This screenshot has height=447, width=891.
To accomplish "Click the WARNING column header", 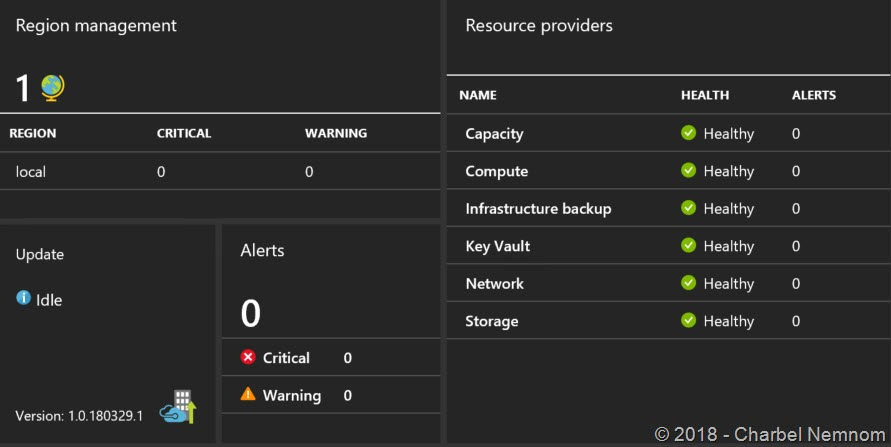I will point(336,133).
